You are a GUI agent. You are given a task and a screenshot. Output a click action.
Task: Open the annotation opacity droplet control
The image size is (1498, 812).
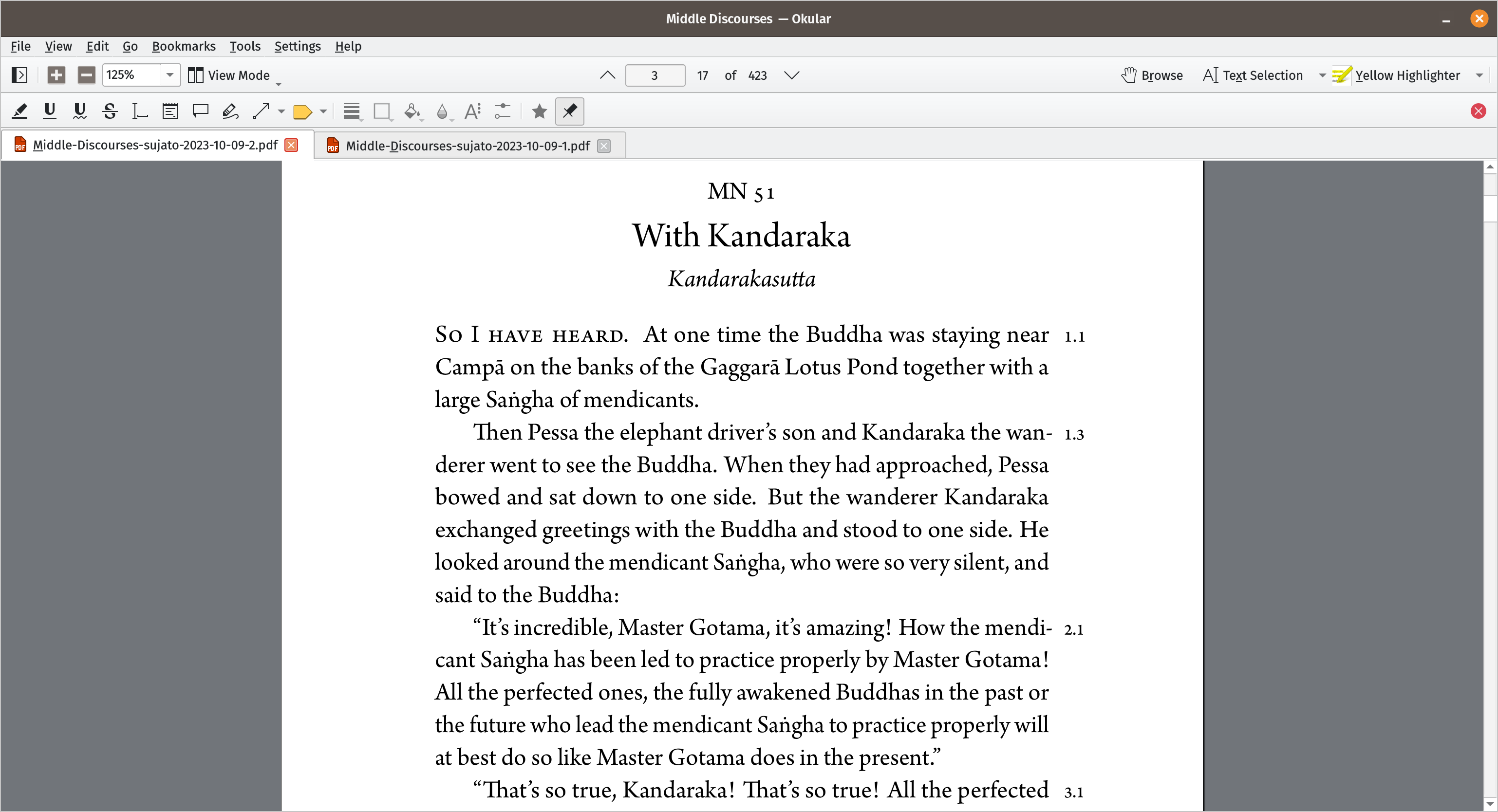tap(443, 111)
